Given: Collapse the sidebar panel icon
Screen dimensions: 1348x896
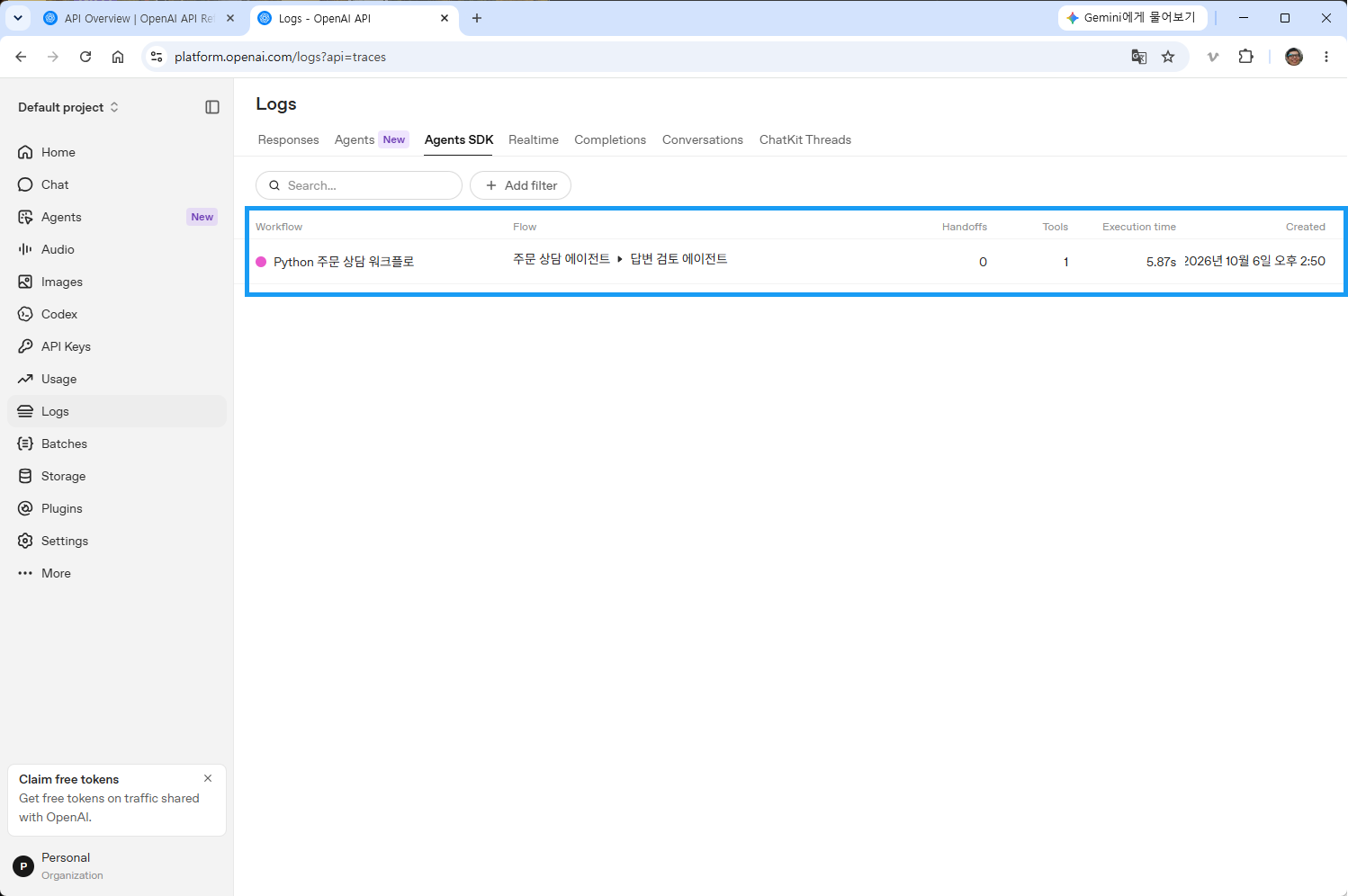Looking at the screenshot, I should pyautogui.click(x=212, y=107).
